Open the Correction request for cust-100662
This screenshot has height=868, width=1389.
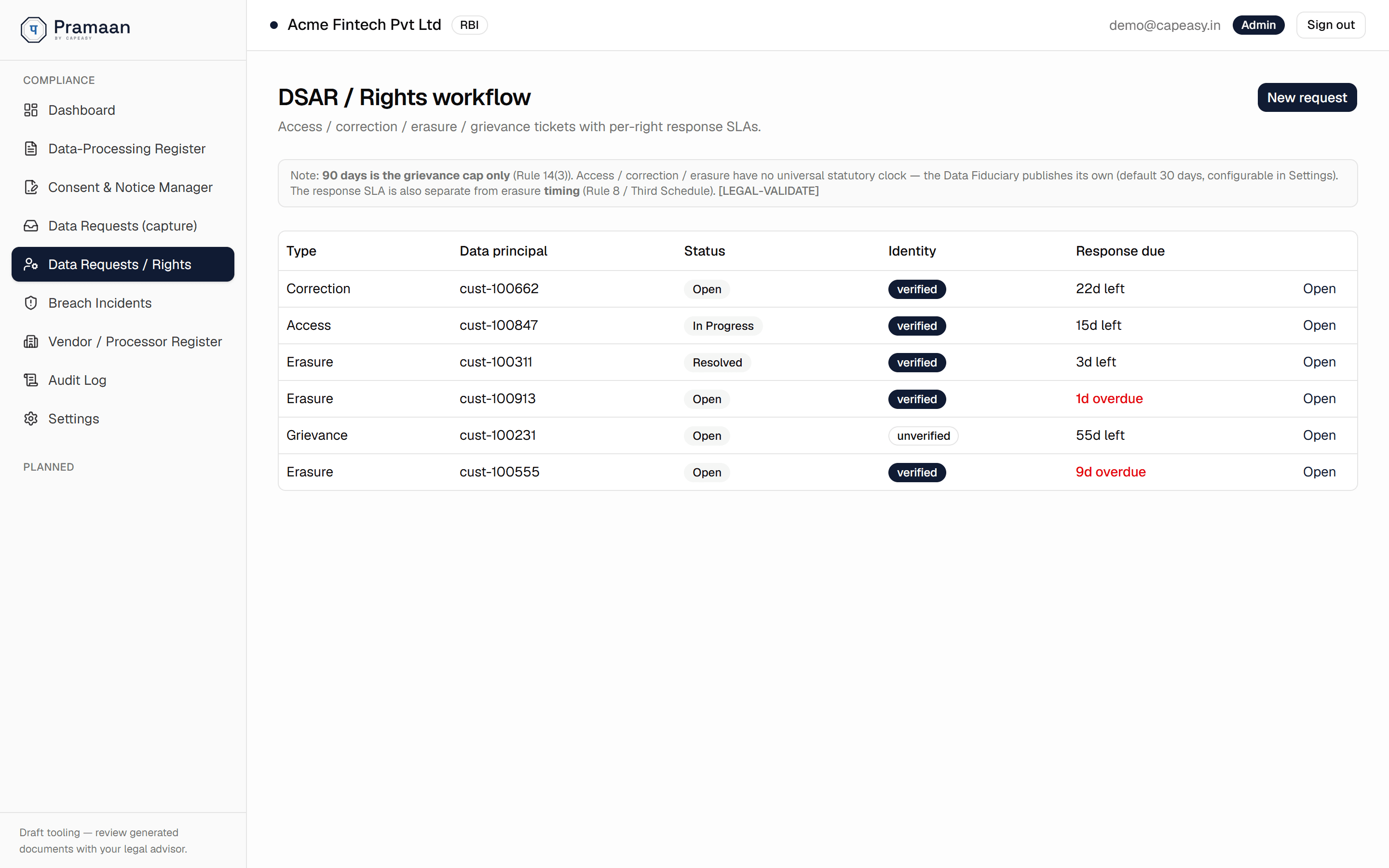(x=1319, y=289)
